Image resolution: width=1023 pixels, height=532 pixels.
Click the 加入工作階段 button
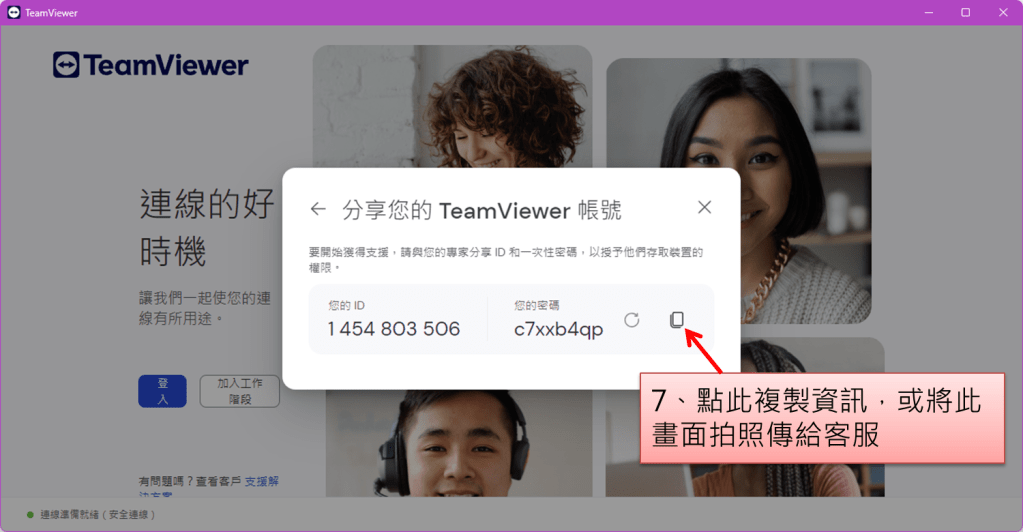tap(239, 391)
